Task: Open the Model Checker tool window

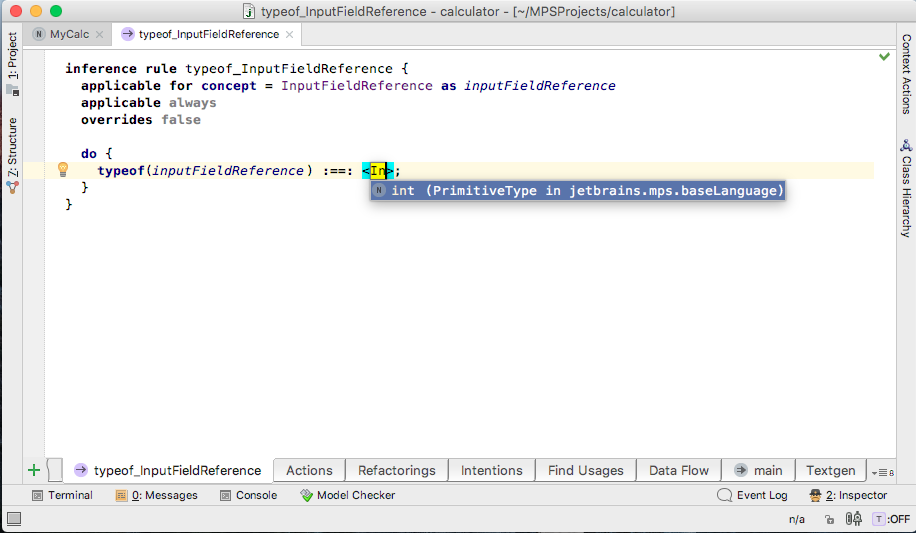Action: [x=348, y=495]
